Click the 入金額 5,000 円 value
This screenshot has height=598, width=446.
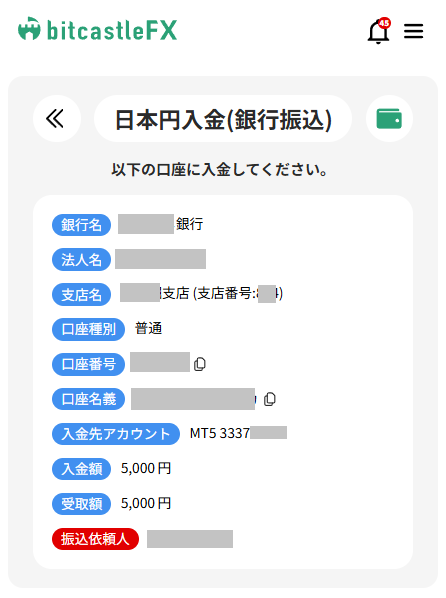tap(146, 468)
